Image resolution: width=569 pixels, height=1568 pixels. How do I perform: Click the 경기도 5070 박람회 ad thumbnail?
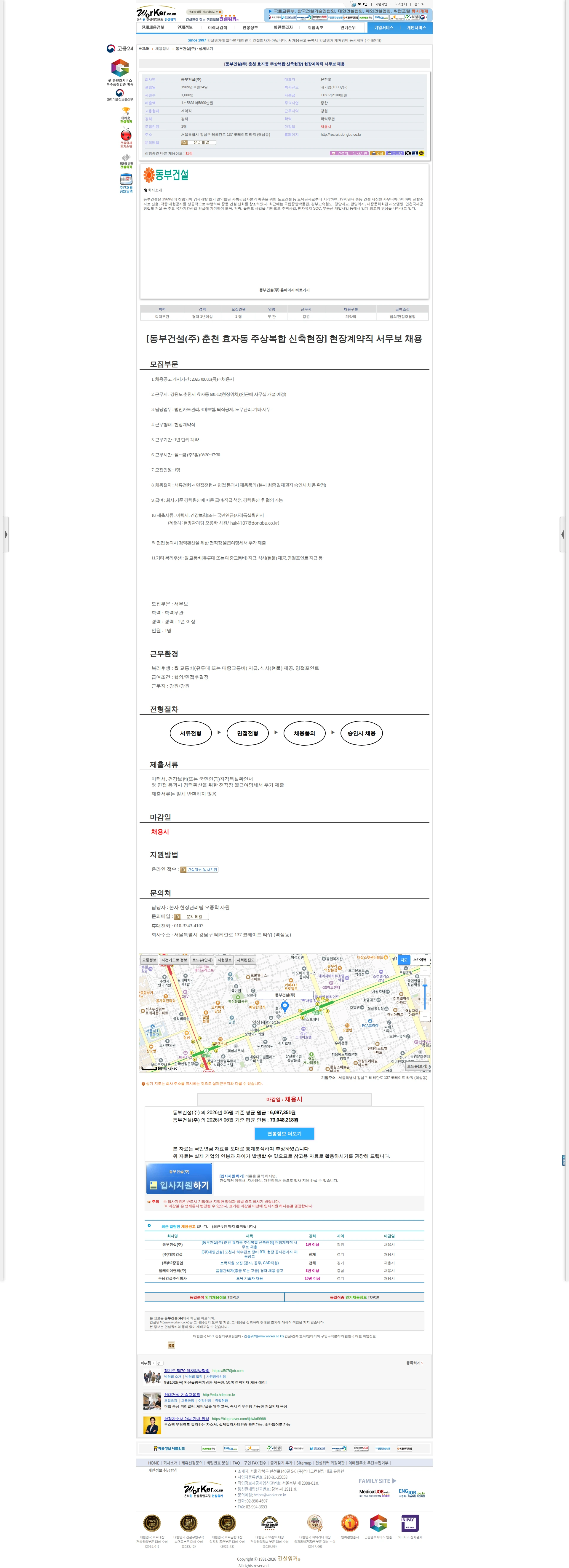(x=152, y=1377)
